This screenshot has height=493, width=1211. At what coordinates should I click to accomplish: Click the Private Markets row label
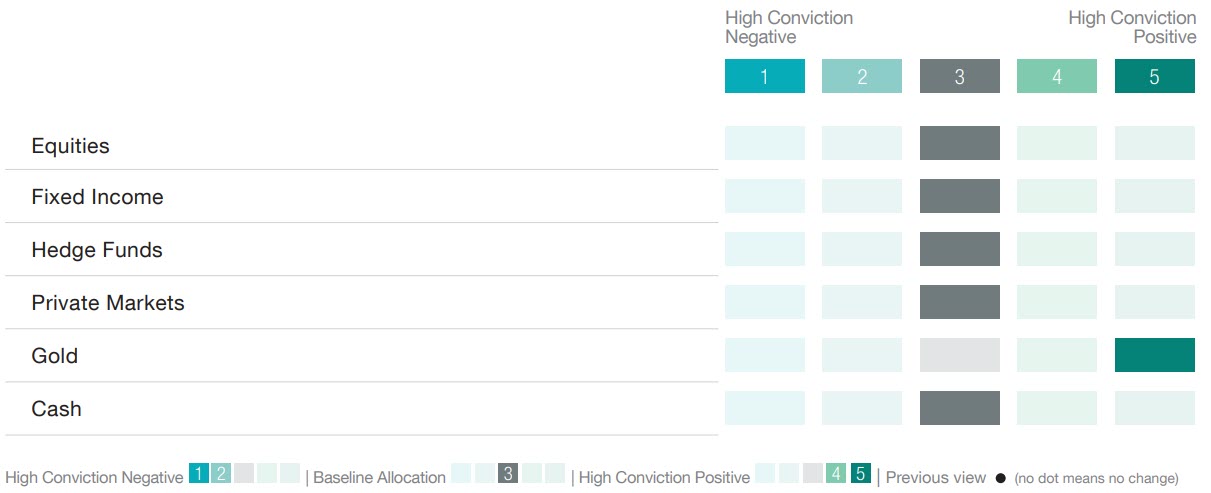(108, 303)
